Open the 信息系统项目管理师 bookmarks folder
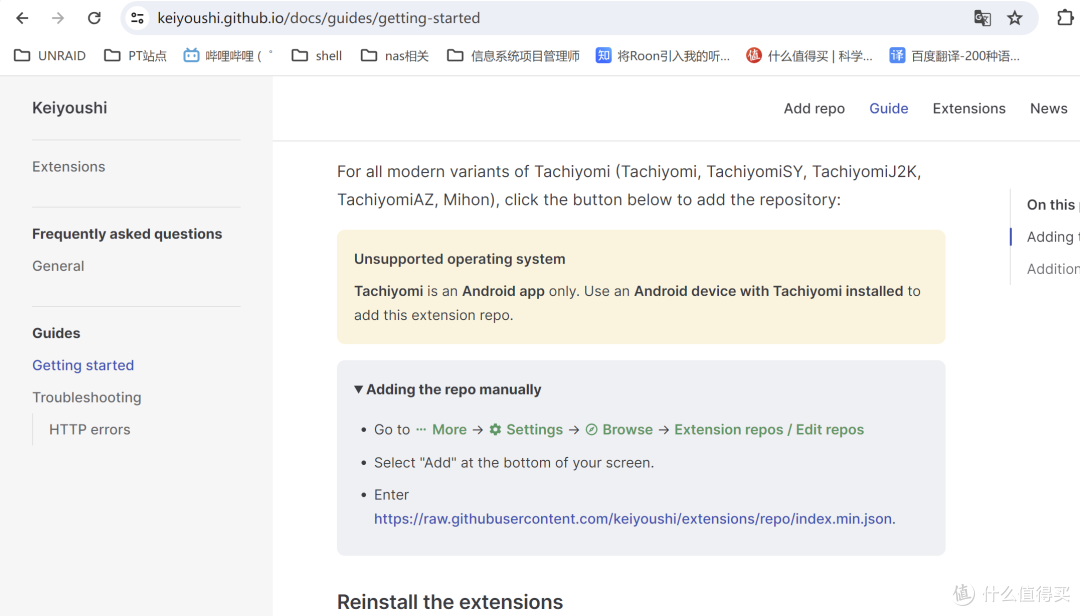The image size is (1080, 616). point(513,56)
